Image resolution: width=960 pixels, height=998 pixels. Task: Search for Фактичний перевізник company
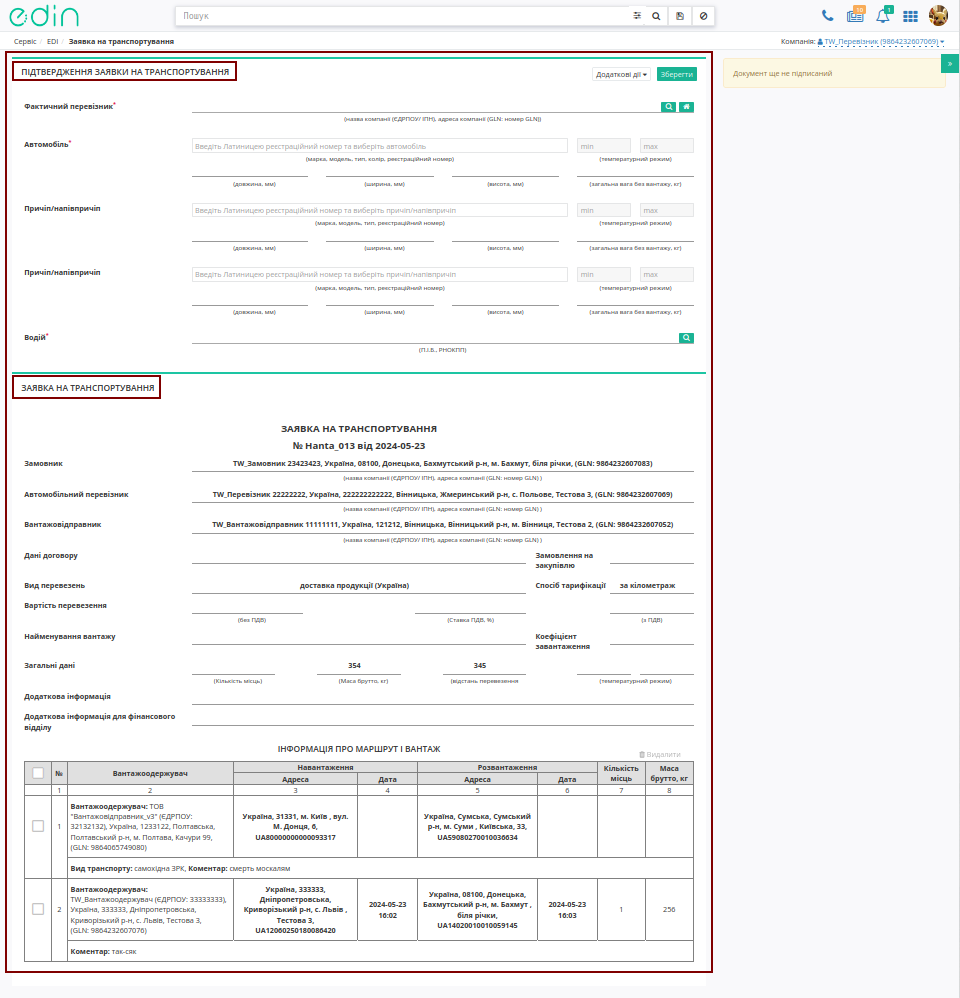click(668, 107)
